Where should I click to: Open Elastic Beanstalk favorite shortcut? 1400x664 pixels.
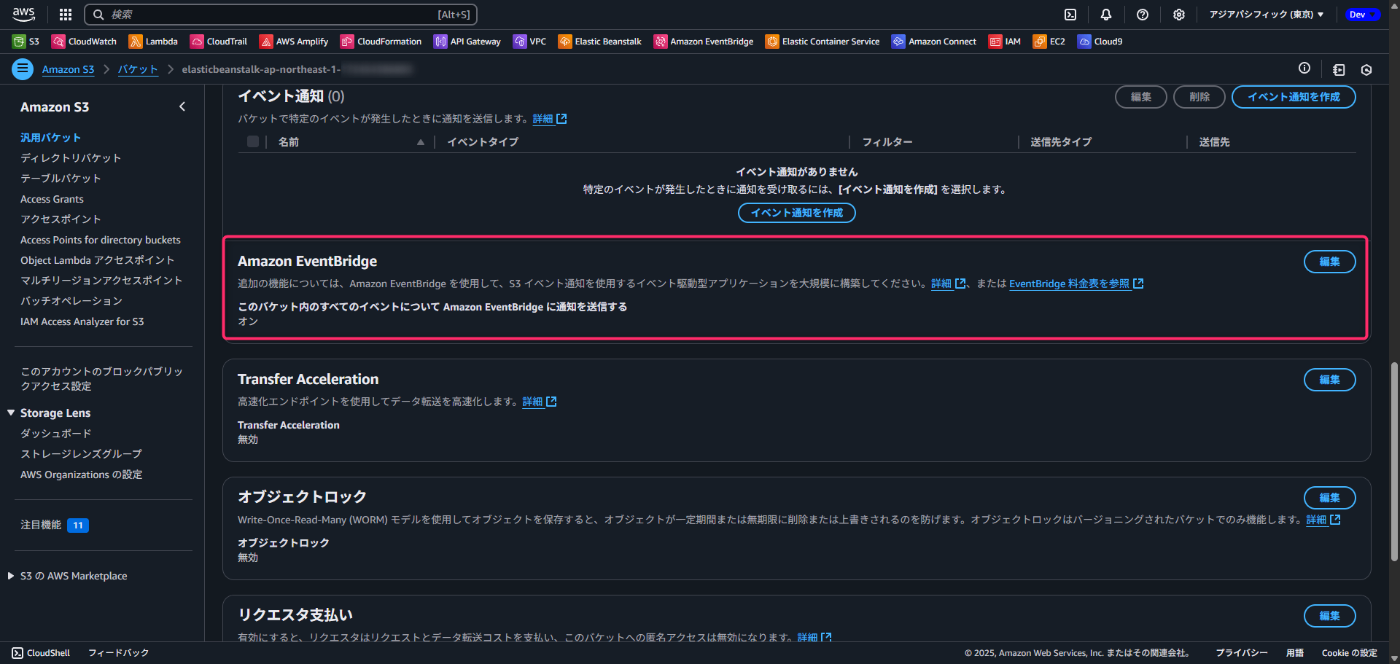(x=600, y=42)
